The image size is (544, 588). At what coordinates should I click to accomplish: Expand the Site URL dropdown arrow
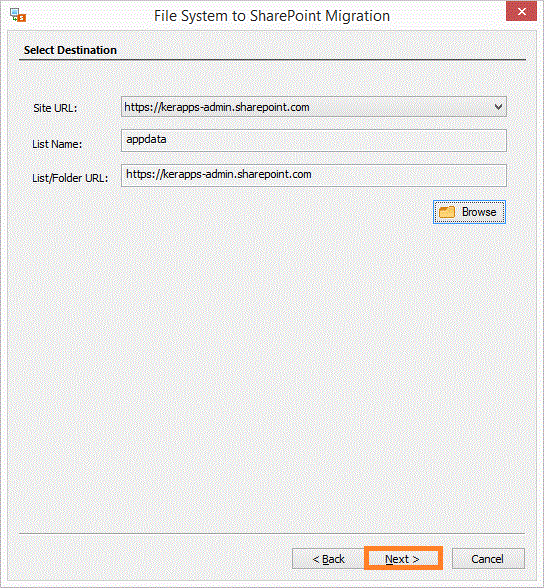click(x=498, y=107)
